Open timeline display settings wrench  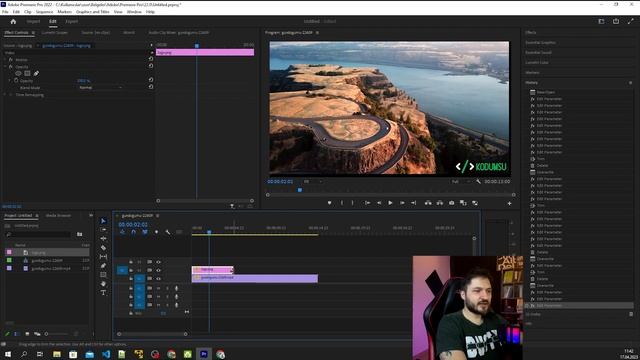pos(168,232)
